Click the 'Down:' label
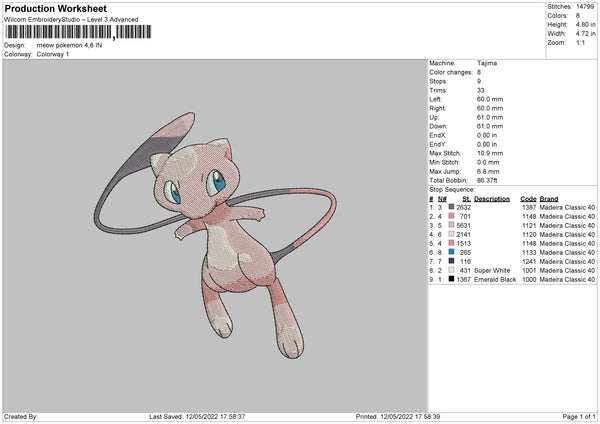600x424 pixels. point(438,126)
